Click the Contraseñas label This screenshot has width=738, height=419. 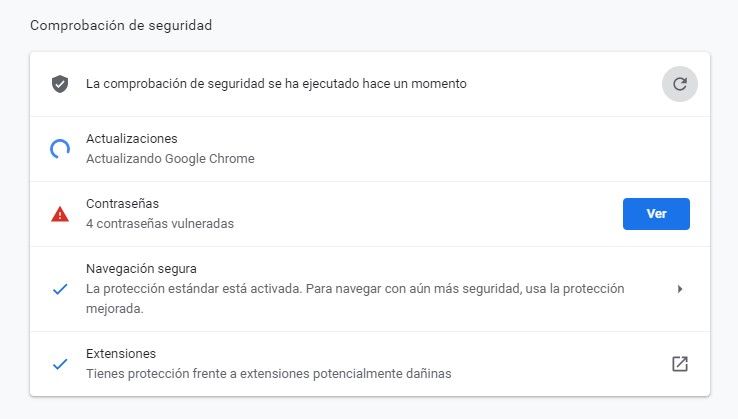click(x=122, y=203)
